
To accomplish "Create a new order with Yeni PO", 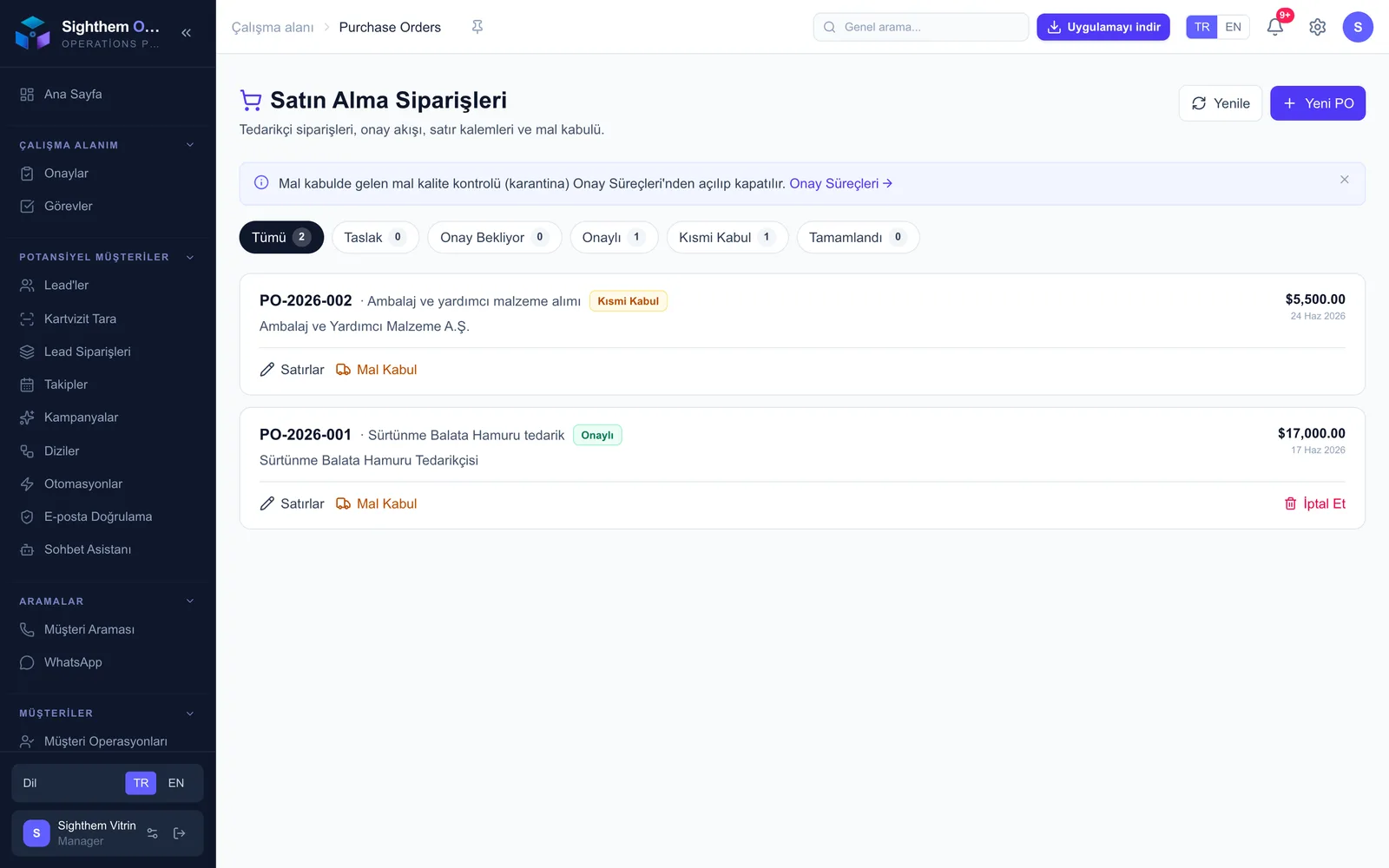I will coord(1318,103).
